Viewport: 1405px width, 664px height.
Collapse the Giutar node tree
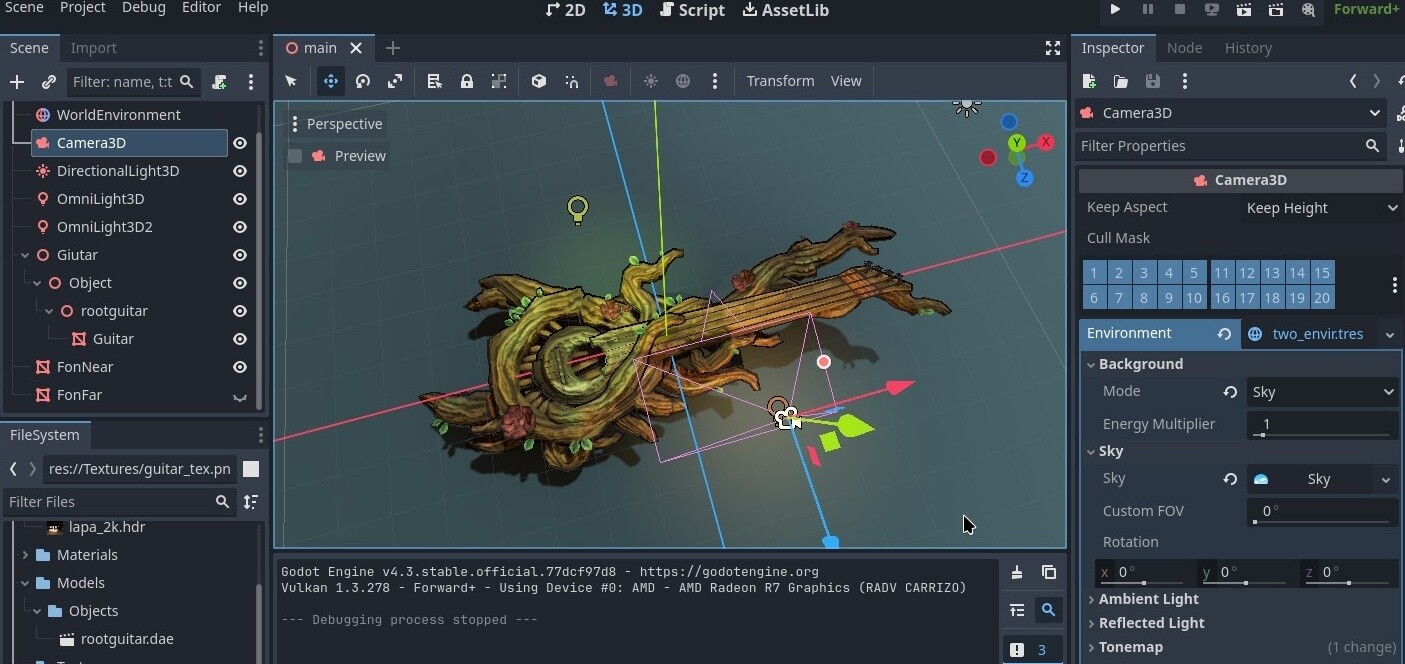tap(25, 255)
